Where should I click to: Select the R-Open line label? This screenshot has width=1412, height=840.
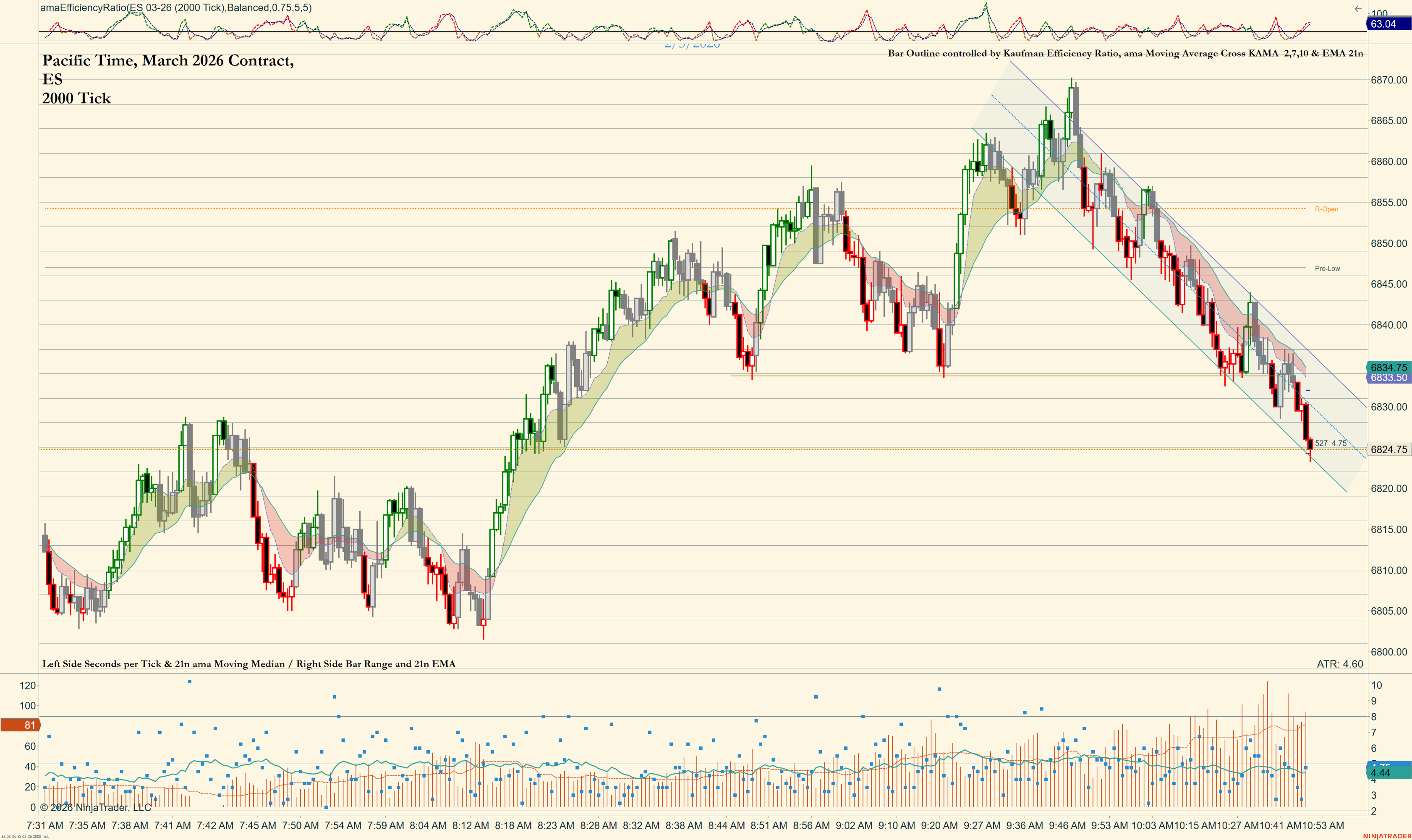1326,209
